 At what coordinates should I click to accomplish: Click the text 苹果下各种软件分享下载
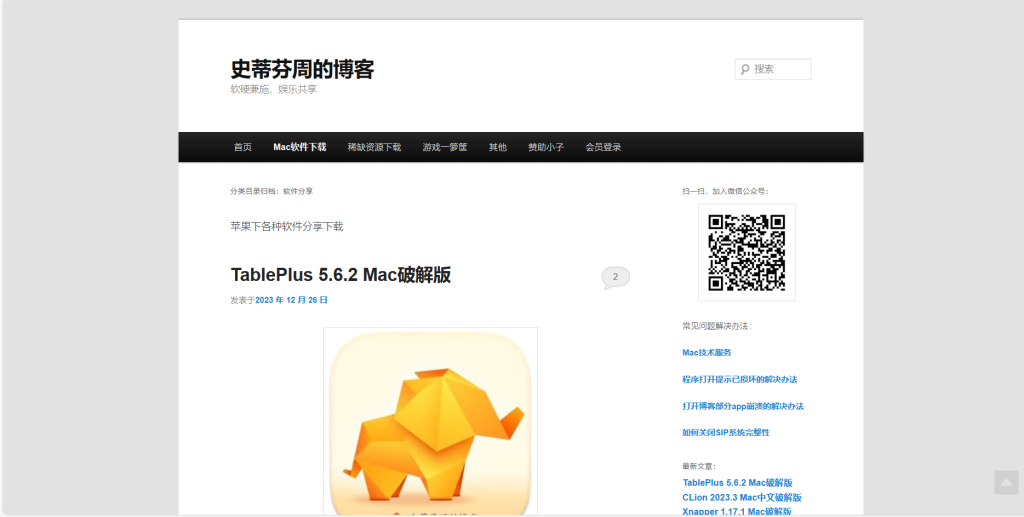pos(287,227)
